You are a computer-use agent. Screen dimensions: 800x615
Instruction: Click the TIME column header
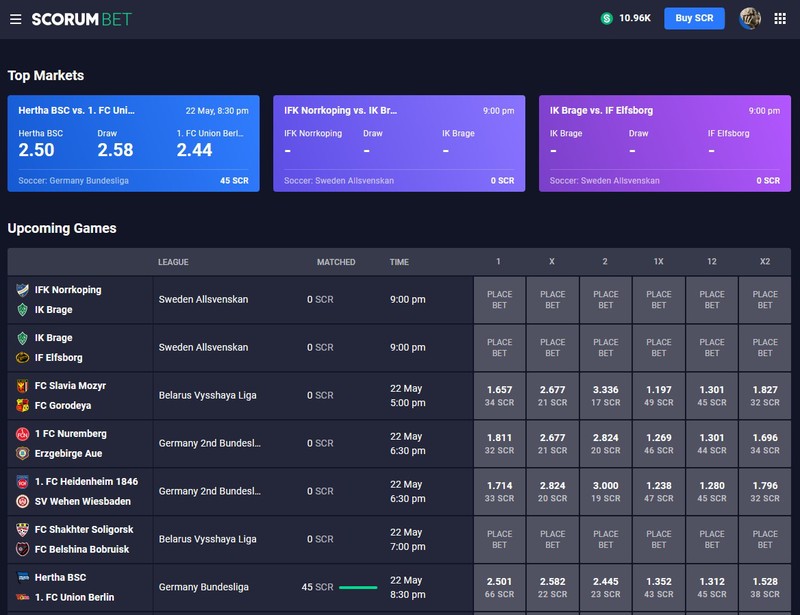[399, 262]
